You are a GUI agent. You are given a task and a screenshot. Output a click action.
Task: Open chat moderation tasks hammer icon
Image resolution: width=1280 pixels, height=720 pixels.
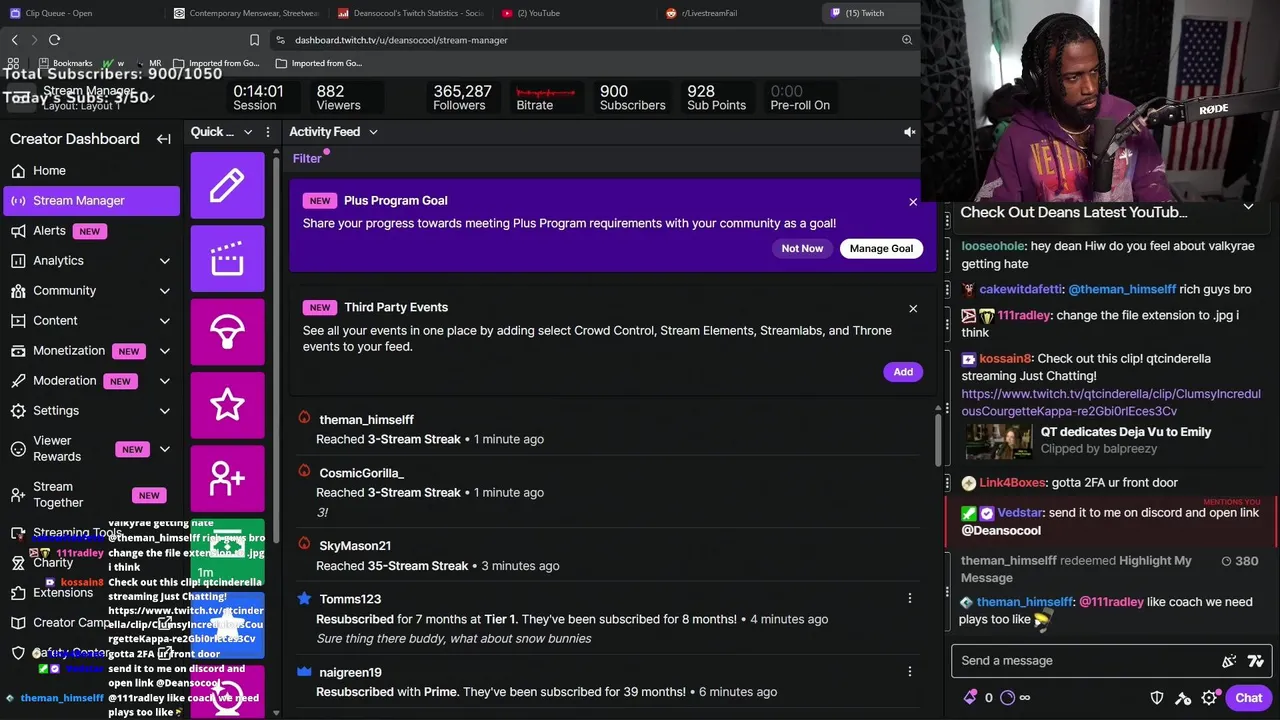(x=1183, y=698)
